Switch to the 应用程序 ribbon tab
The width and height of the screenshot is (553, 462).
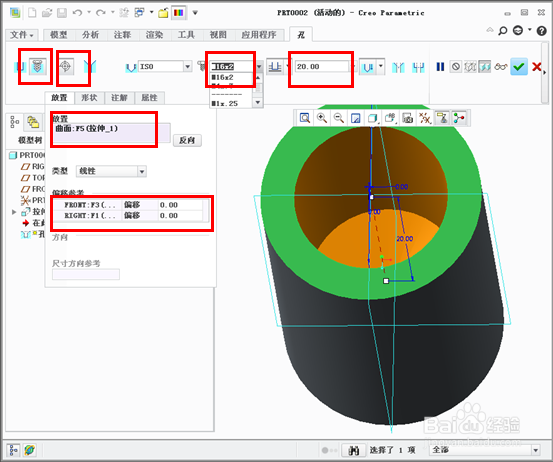tap(259, 35)
